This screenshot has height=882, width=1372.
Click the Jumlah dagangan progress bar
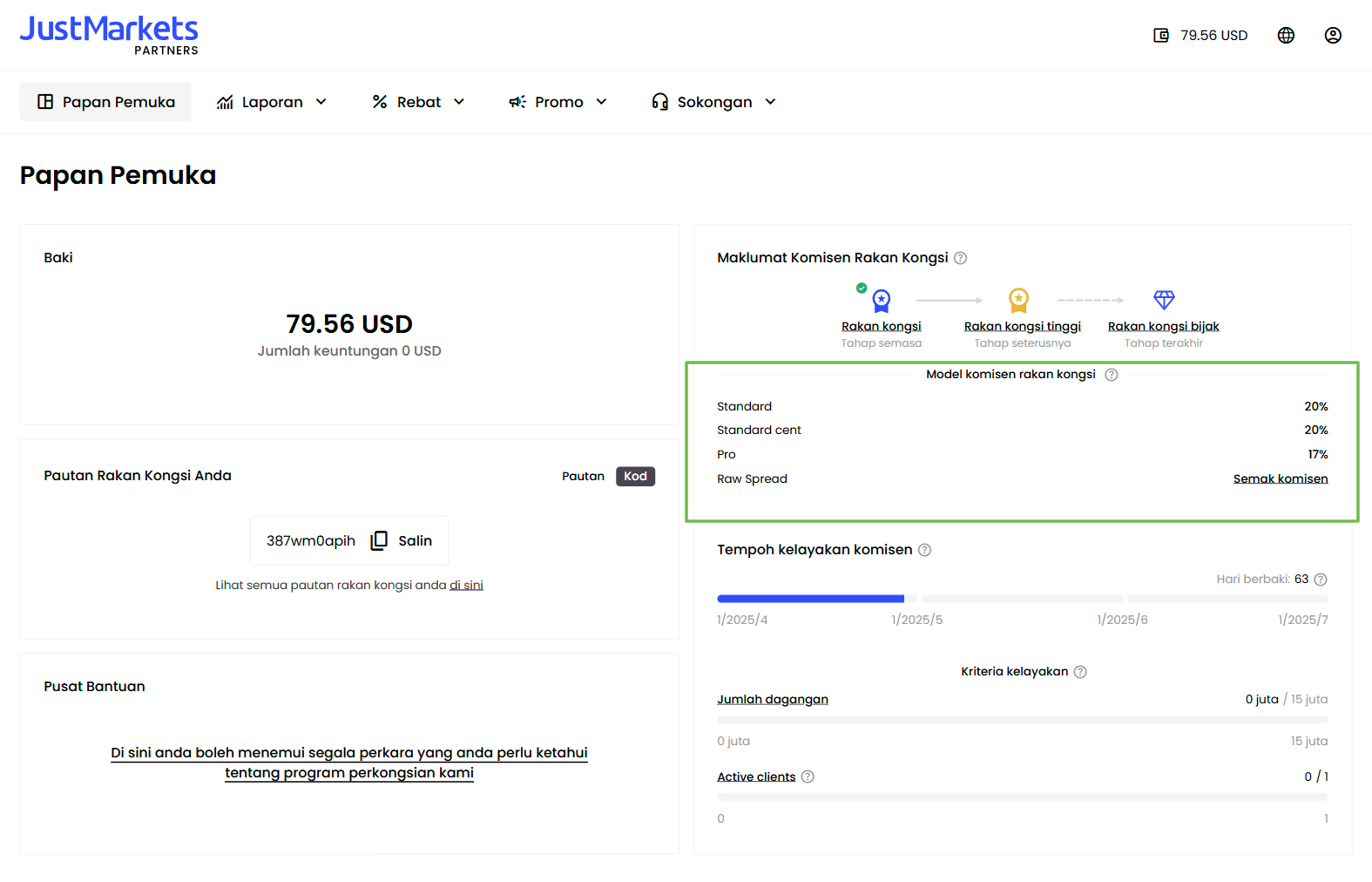point(1023,720)
